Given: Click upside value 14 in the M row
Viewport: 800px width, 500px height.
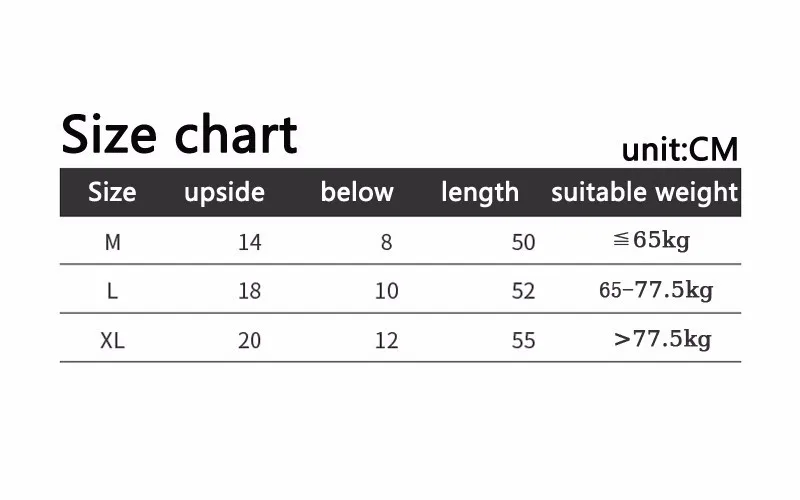Looking at the screenshot, I should [x=250, y=242].
